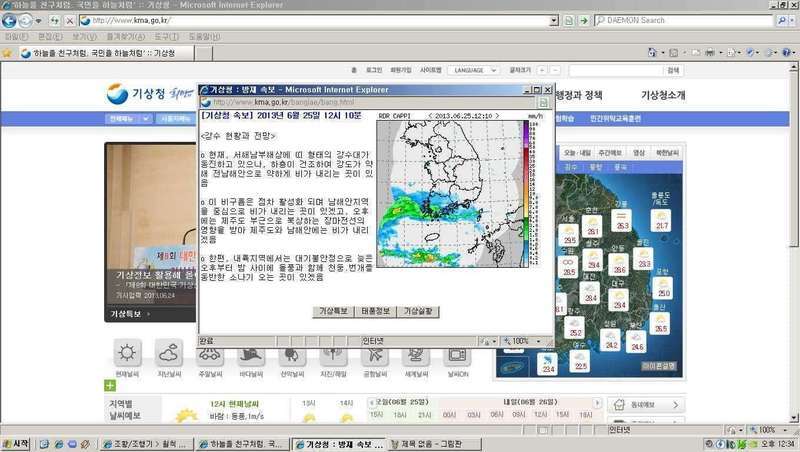Open the 주말날씨 car icon
Screen dimensions: 800x452
(x=210, y=357)
